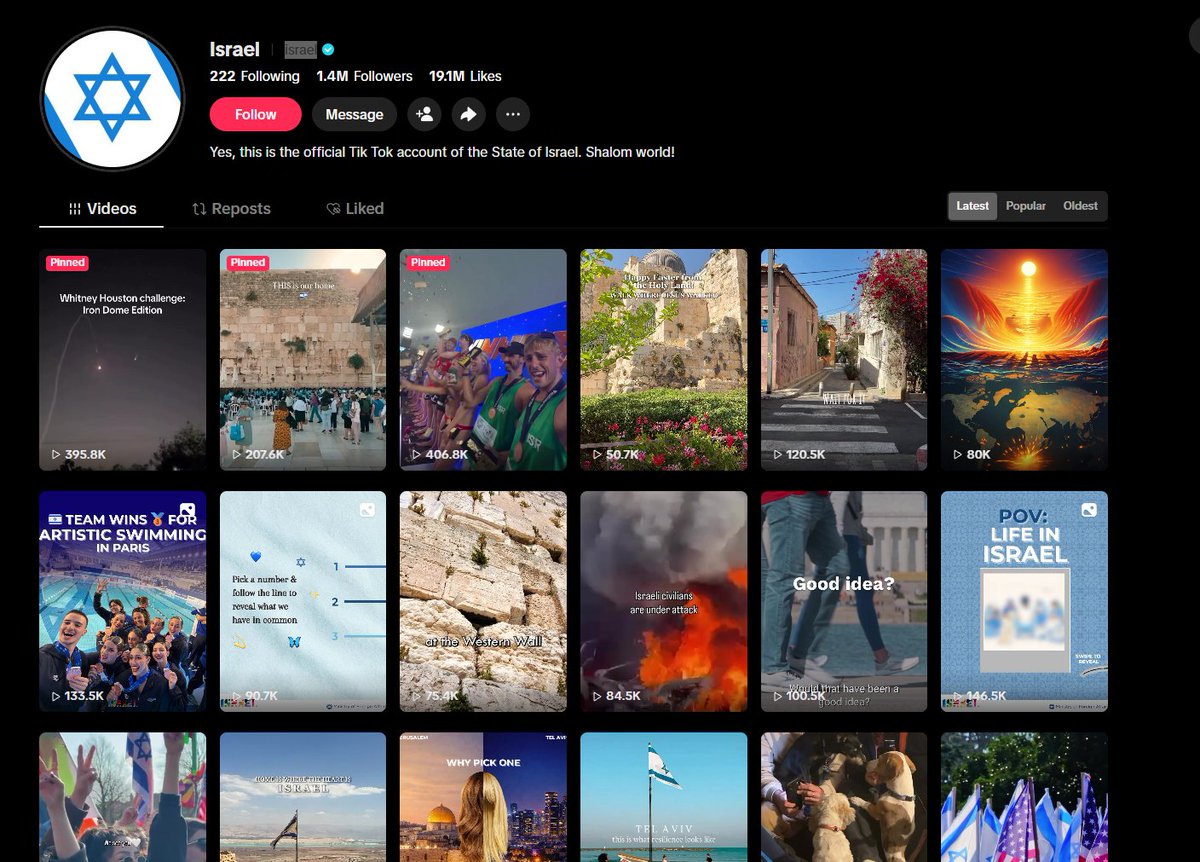The height and width of the screenshot is (862, 1200).
Task: Click the Message button
Action: pyautogui.click(x=354, y=114)
